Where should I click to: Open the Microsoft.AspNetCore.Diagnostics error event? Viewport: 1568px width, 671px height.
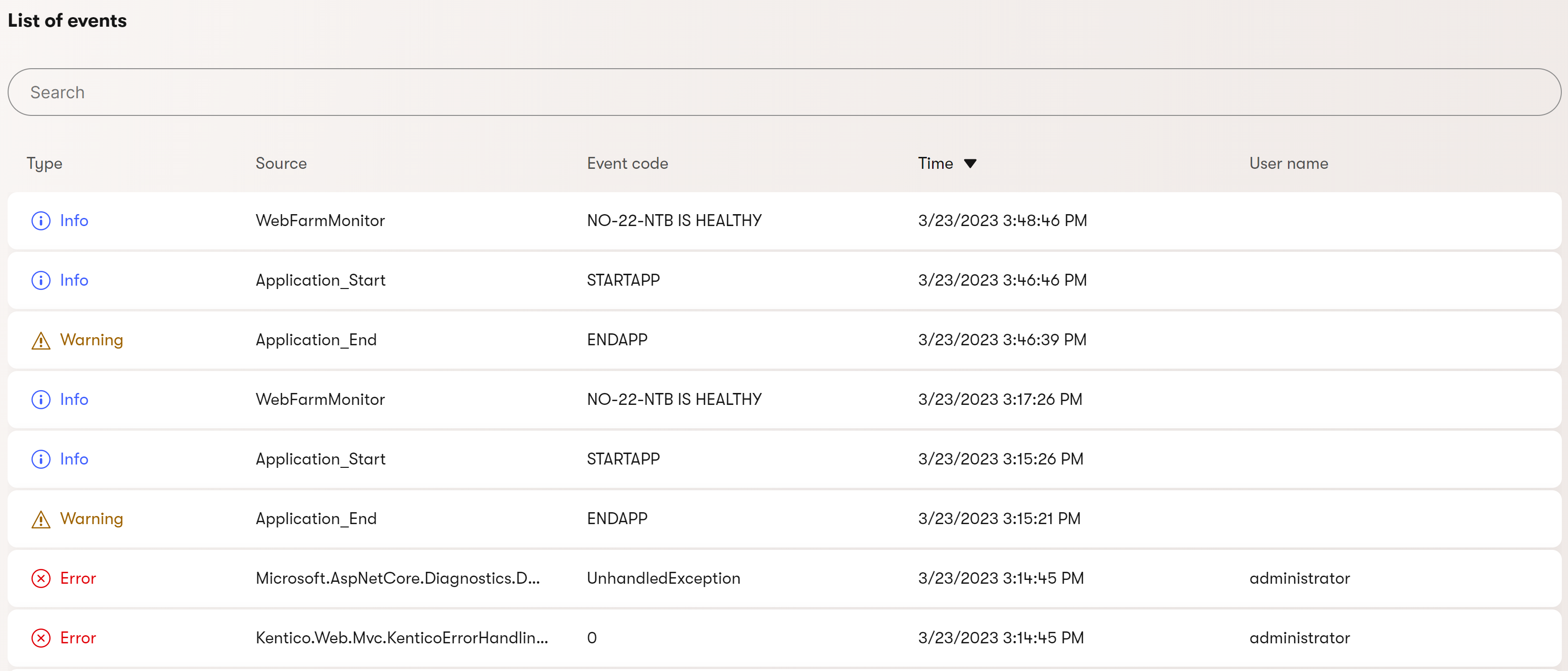tap(397, 578)
